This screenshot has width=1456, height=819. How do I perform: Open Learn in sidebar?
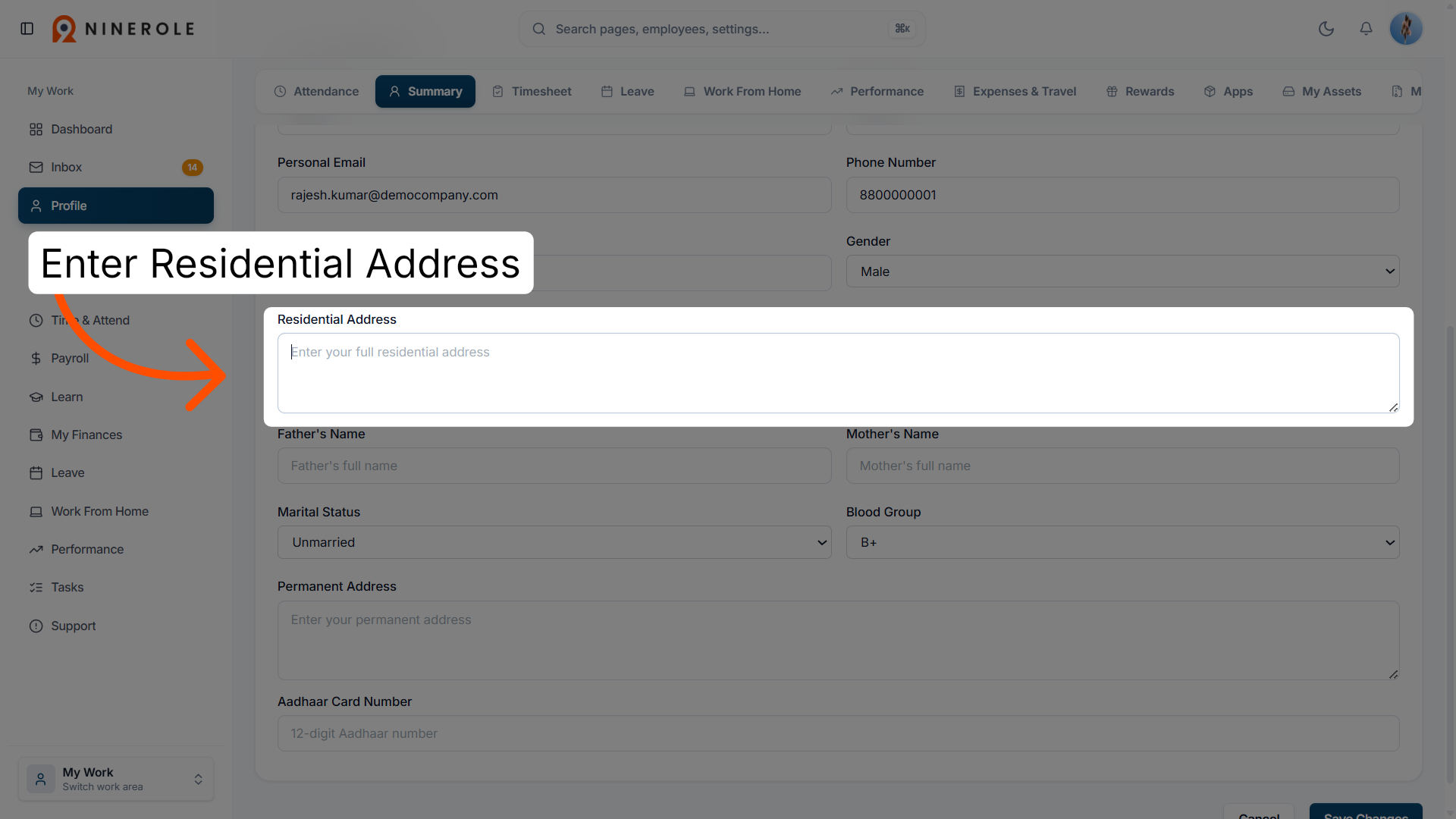click(116, 397)
